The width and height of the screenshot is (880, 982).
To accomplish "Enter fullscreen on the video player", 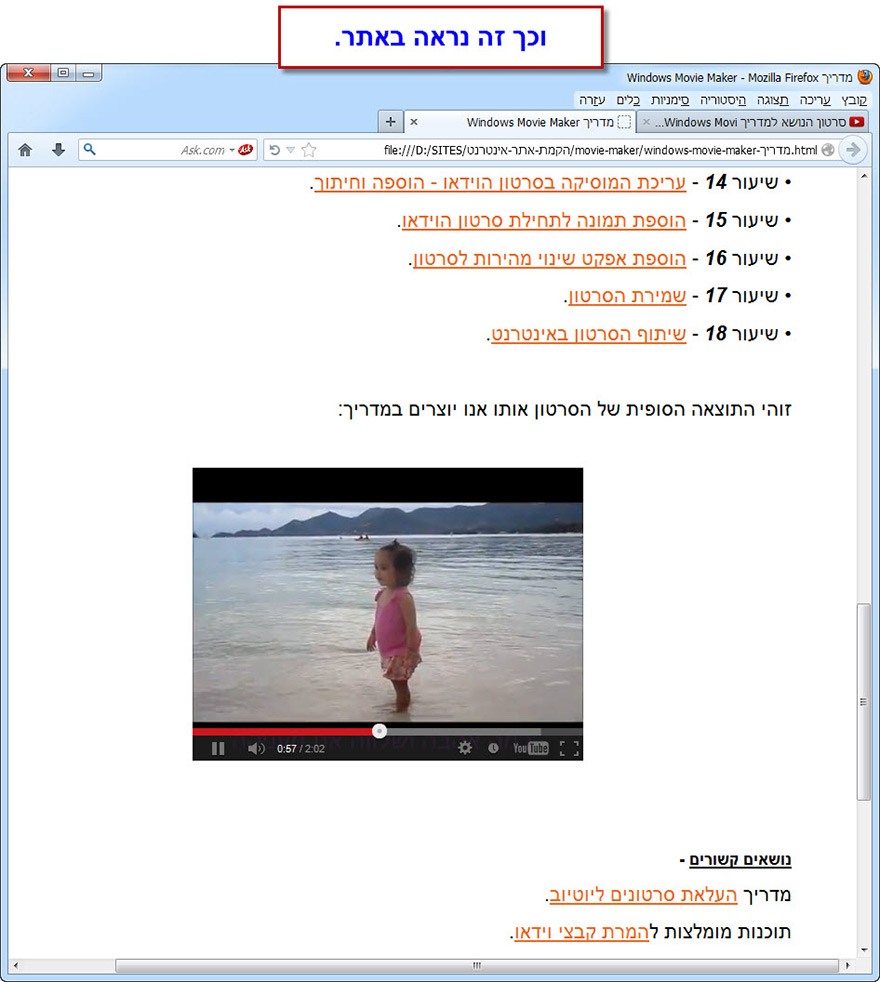I will tap(569, 748).
